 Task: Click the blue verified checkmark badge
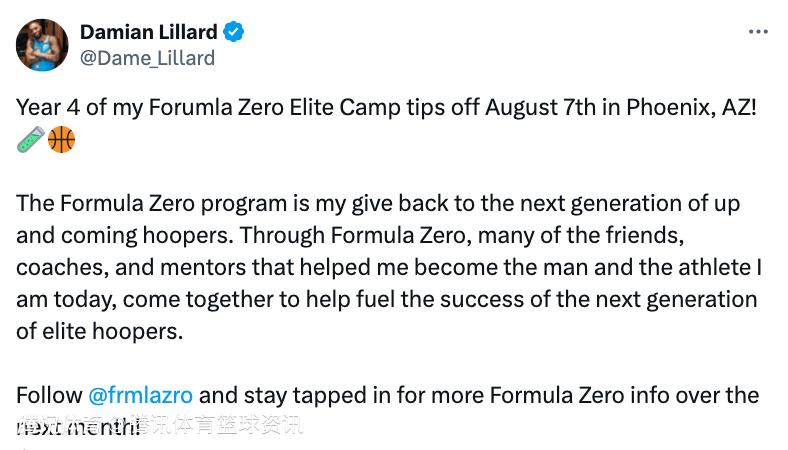tap(233, 32)
